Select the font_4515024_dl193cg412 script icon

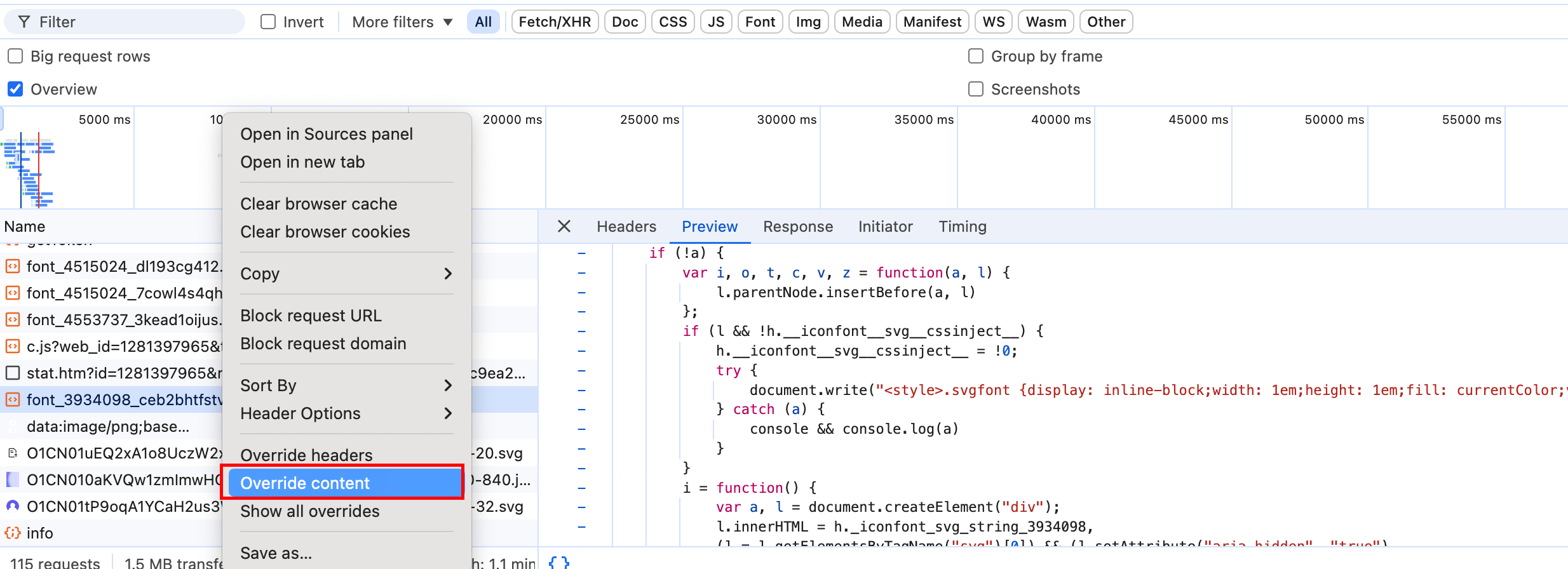[x=13, y=267]
